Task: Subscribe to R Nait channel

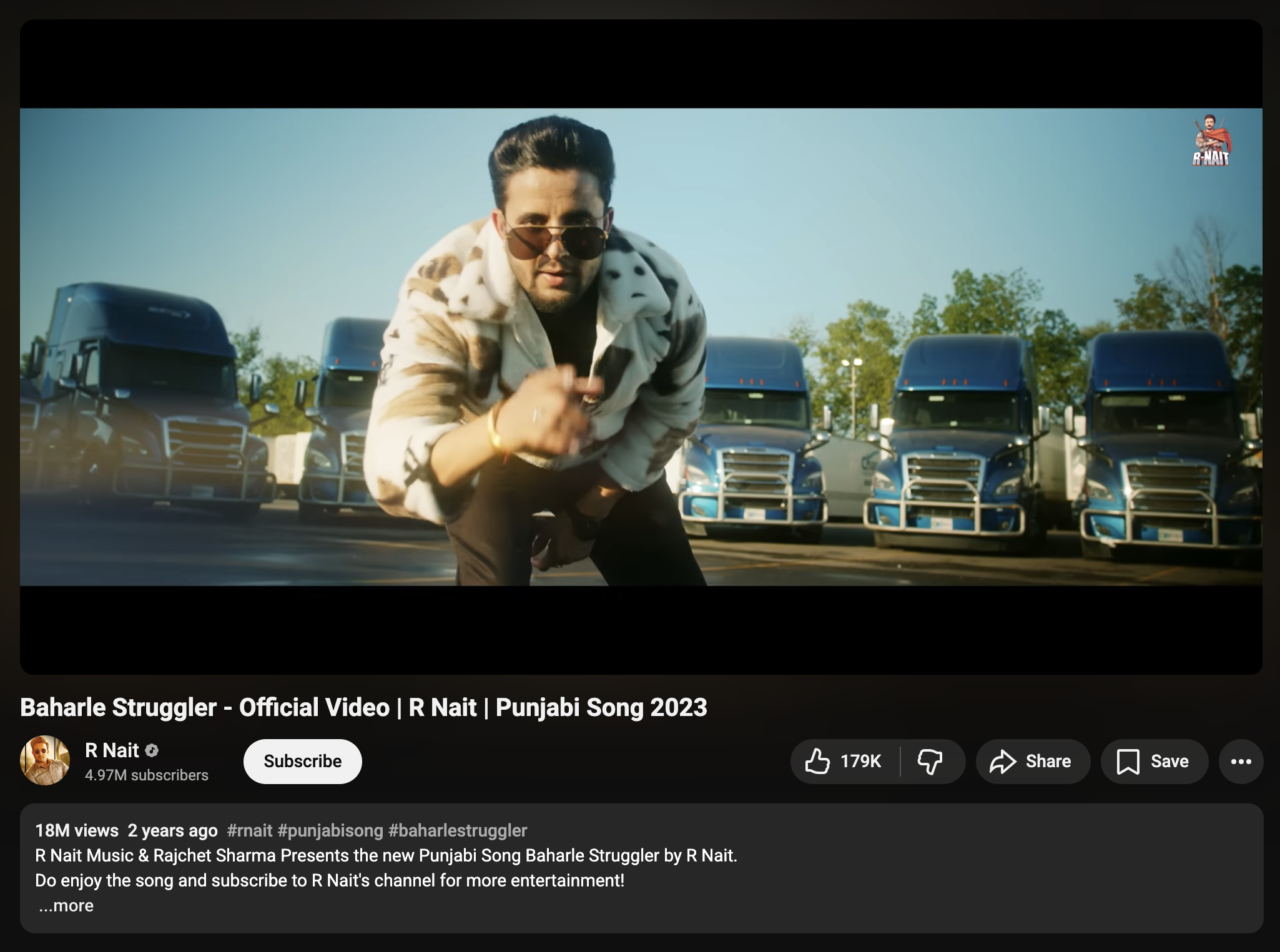Action: pos(302,762)
